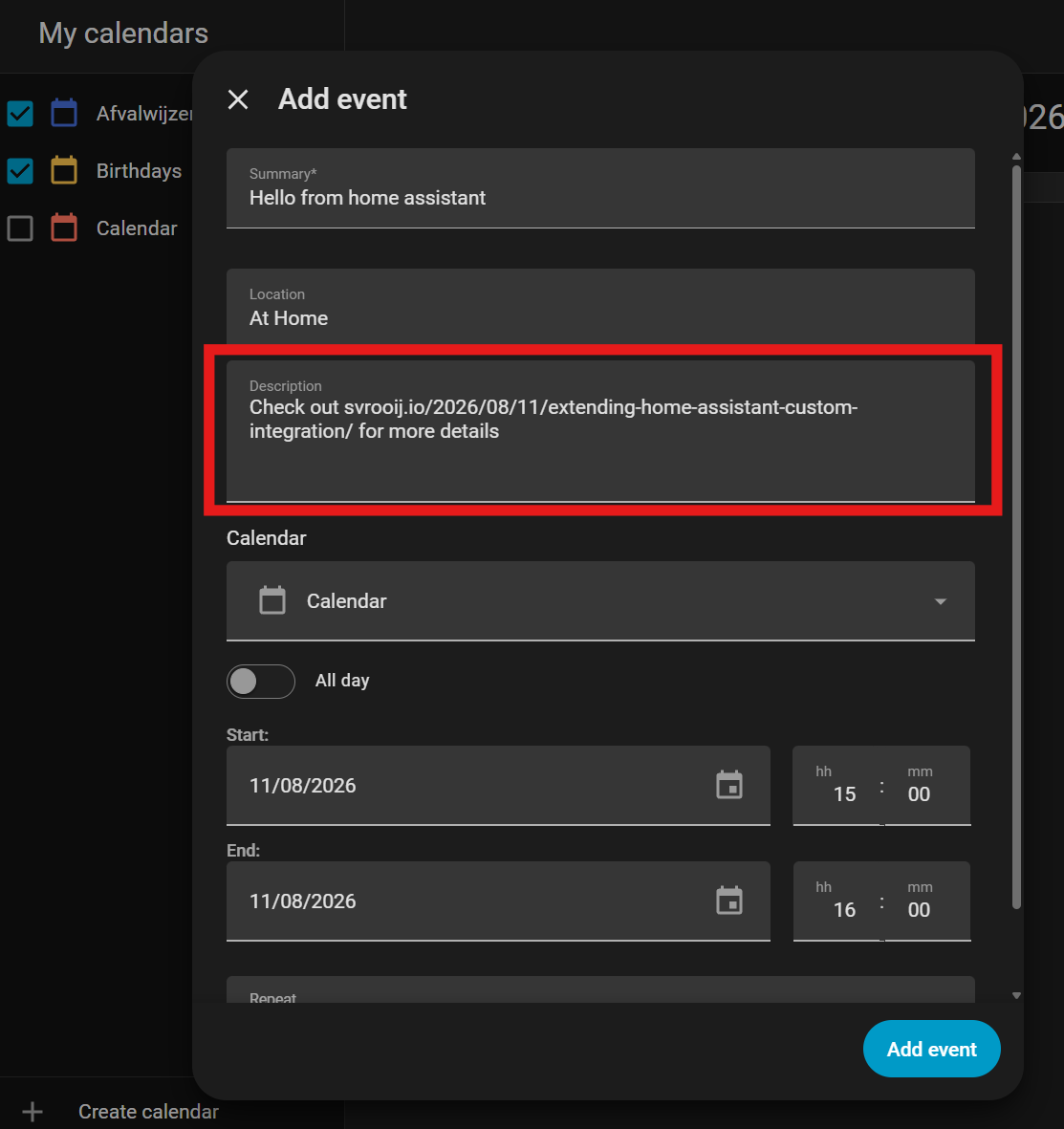Click the Start date field
This screenshot has height=1129, width=1064.
(498, 786)
